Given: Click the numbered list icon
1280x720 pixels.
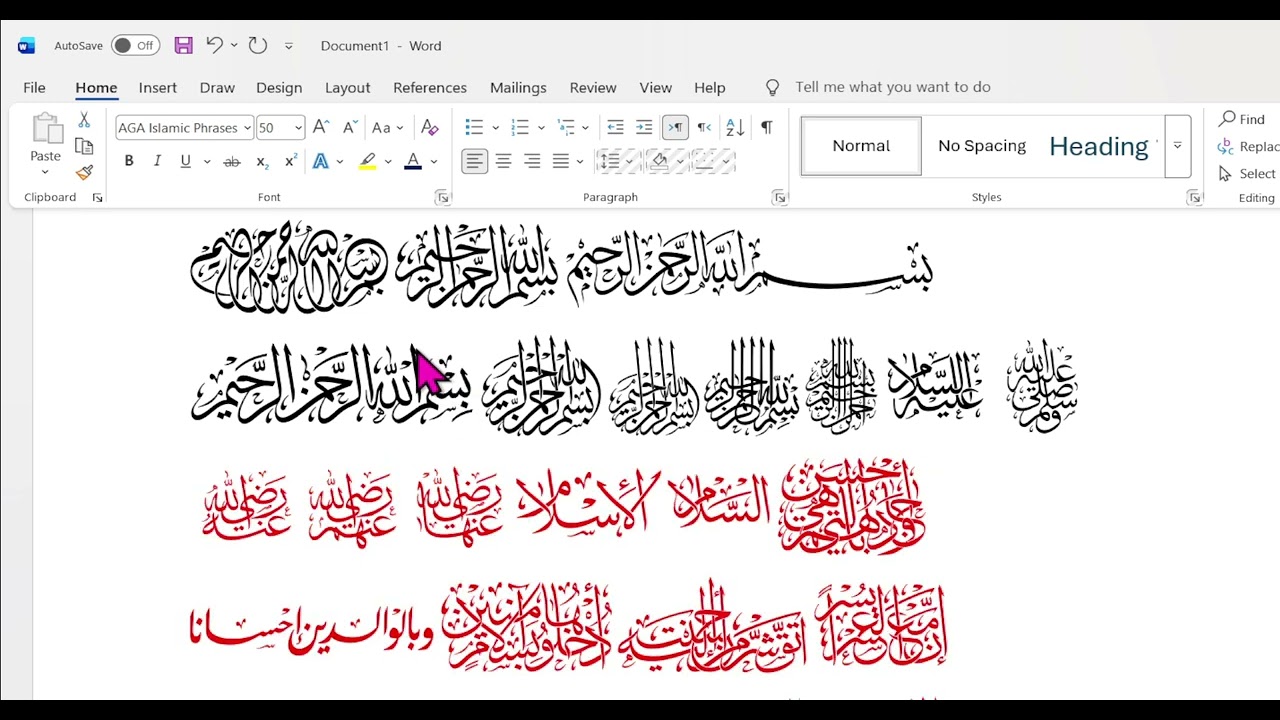Looking at the screenshot, I should pos(520,127).
